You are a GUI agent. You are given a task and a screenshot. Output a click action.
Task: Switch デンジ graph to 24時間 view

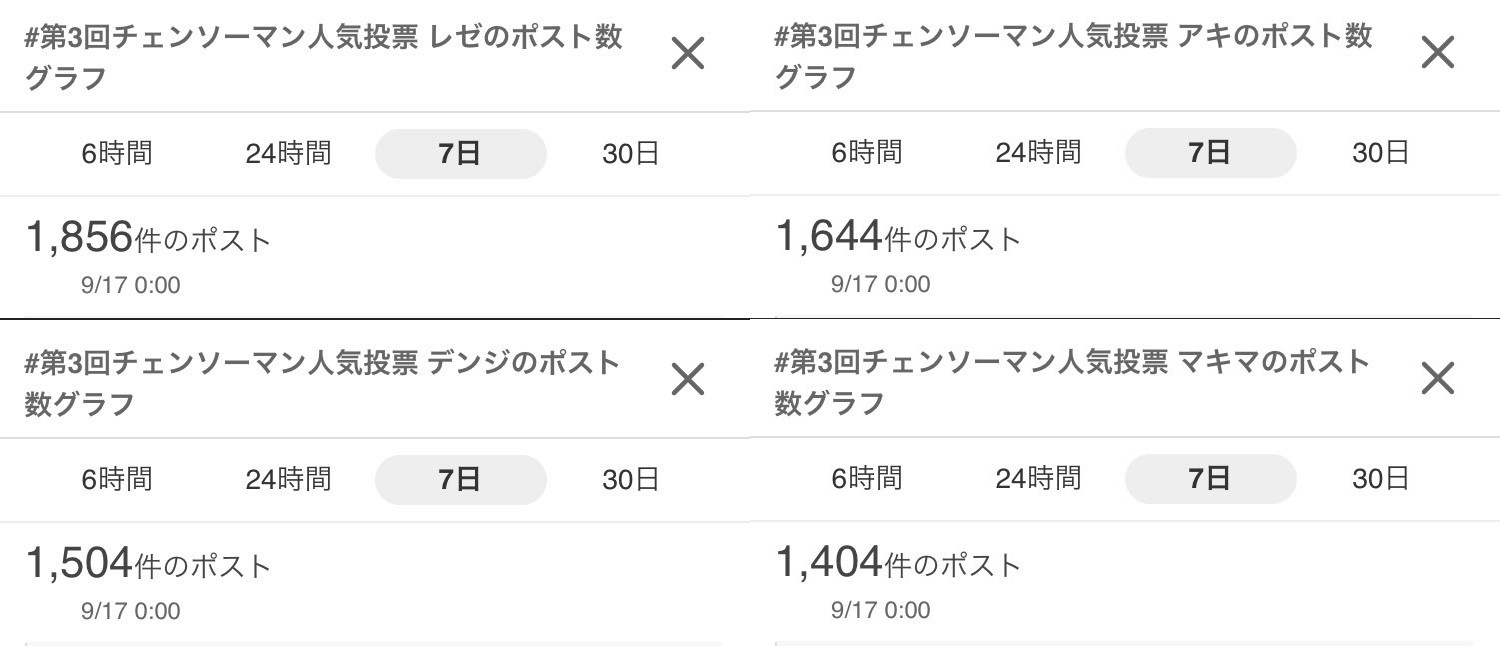tap(288, 480)
